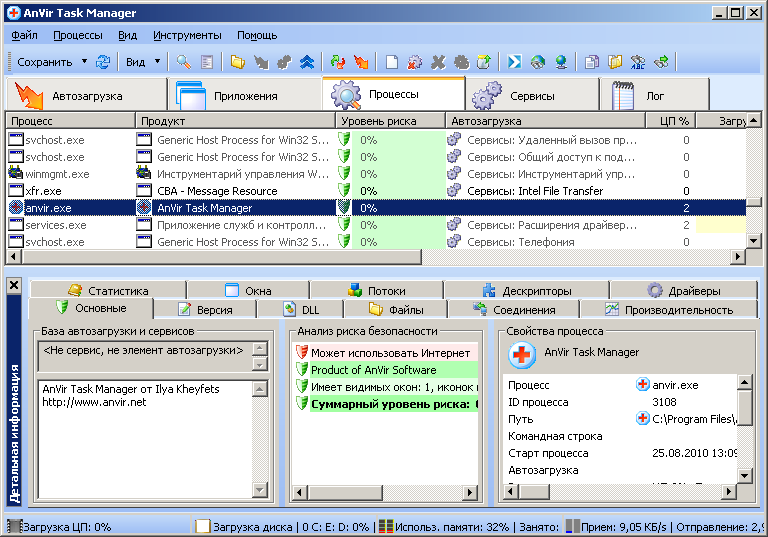The image size is (768, 537).
Task: Click the binoculars ABC find text icon
Action: pyautogui.click(x=638, y=62)
